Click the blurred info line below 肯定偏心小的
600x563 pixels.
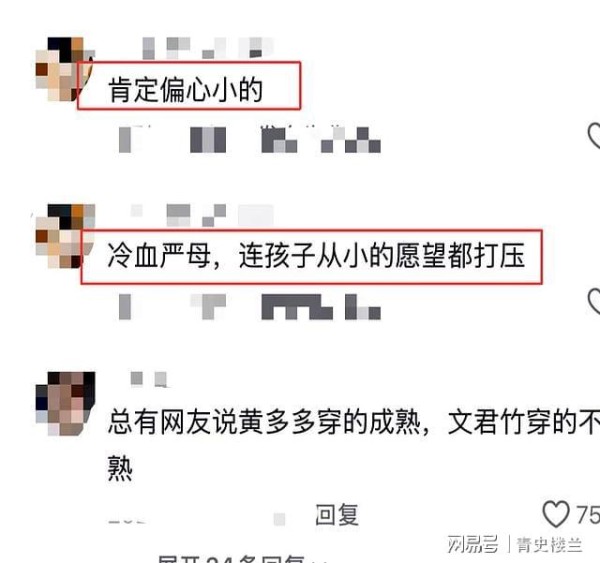[249, 139]
